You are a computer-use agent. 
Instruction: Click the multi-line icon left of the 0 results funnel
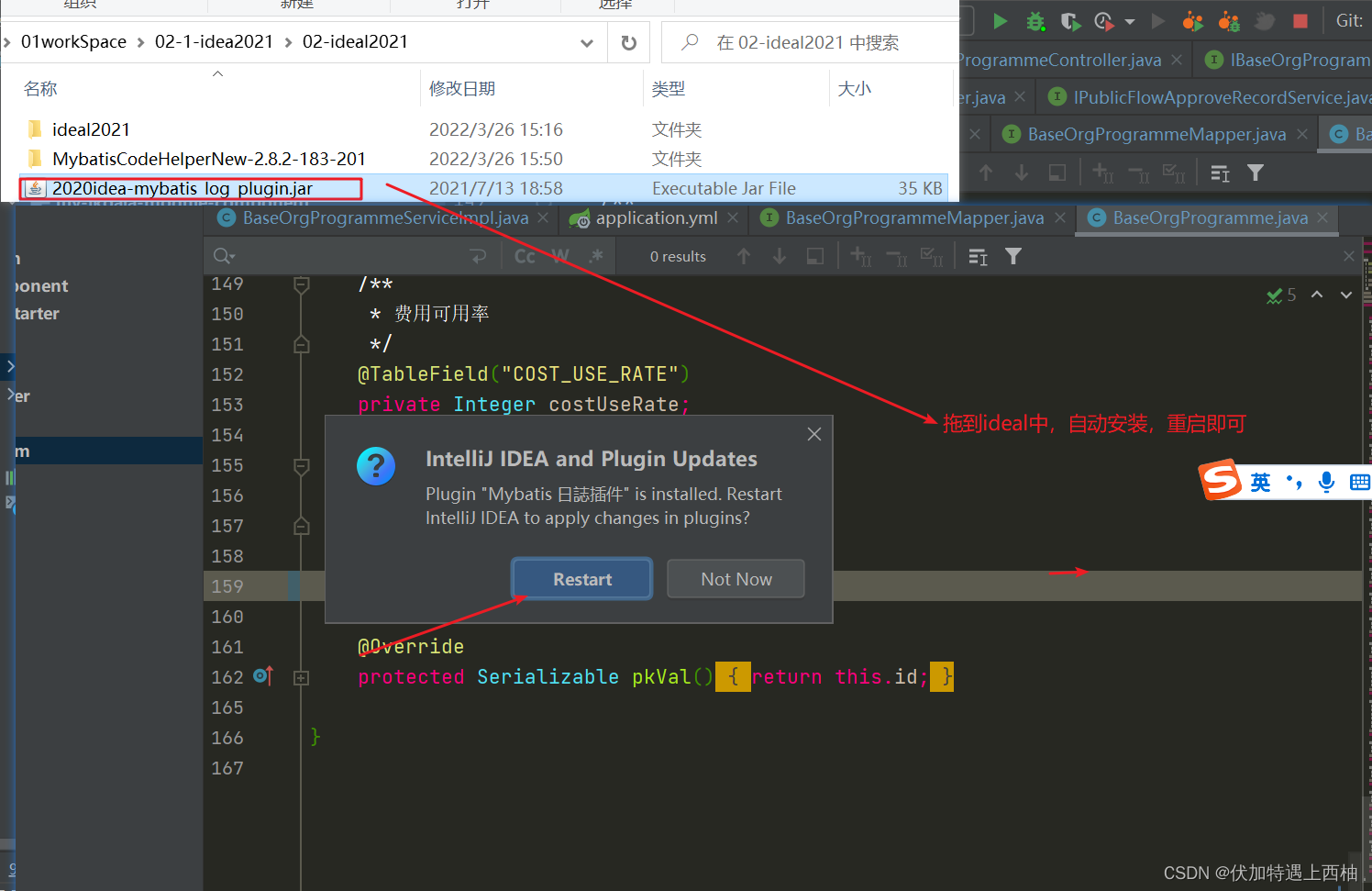pyautogui.click(x=978, y=256)
